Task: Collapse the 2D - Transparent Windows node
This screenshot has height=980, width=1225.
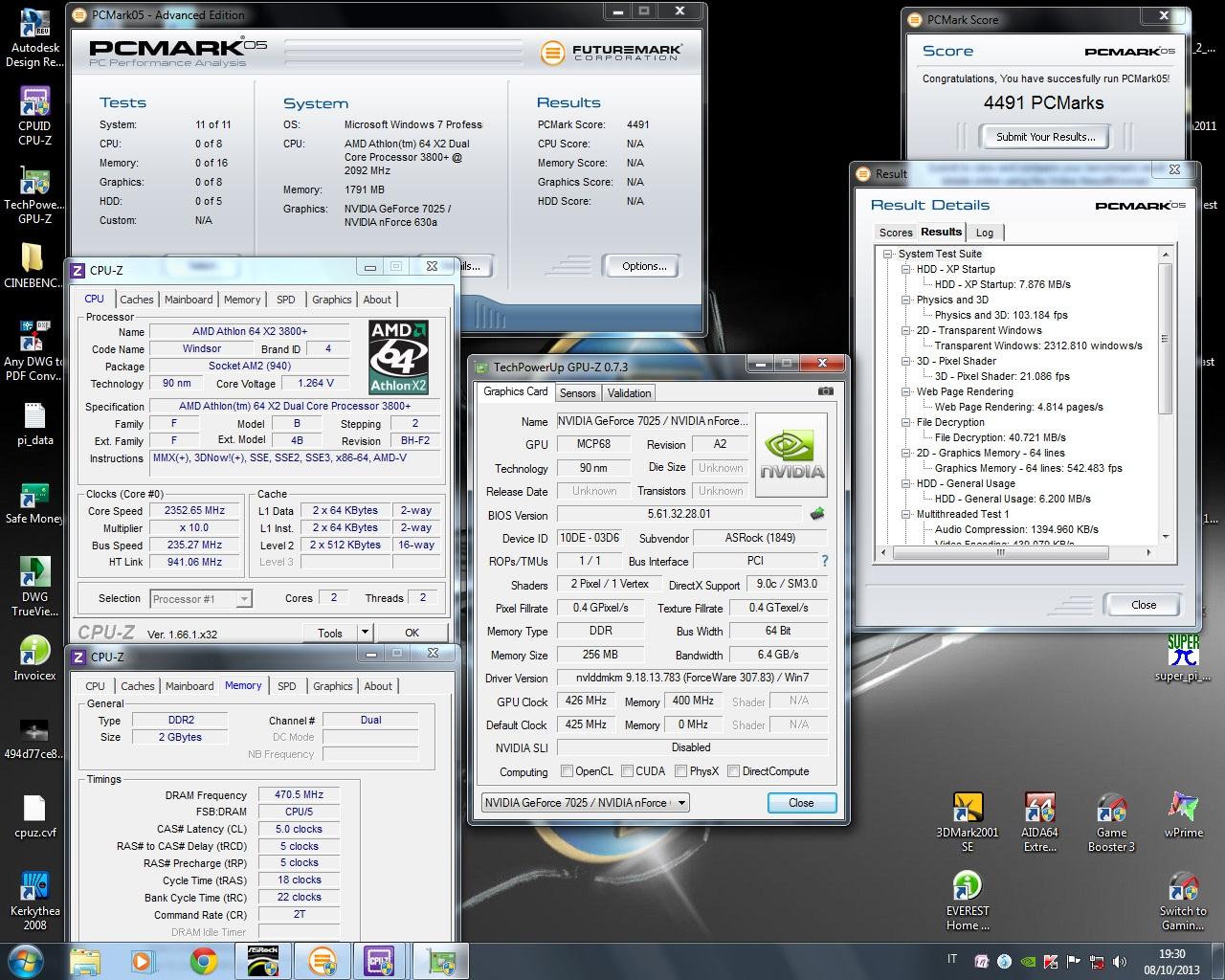Action: pos(906,330)
